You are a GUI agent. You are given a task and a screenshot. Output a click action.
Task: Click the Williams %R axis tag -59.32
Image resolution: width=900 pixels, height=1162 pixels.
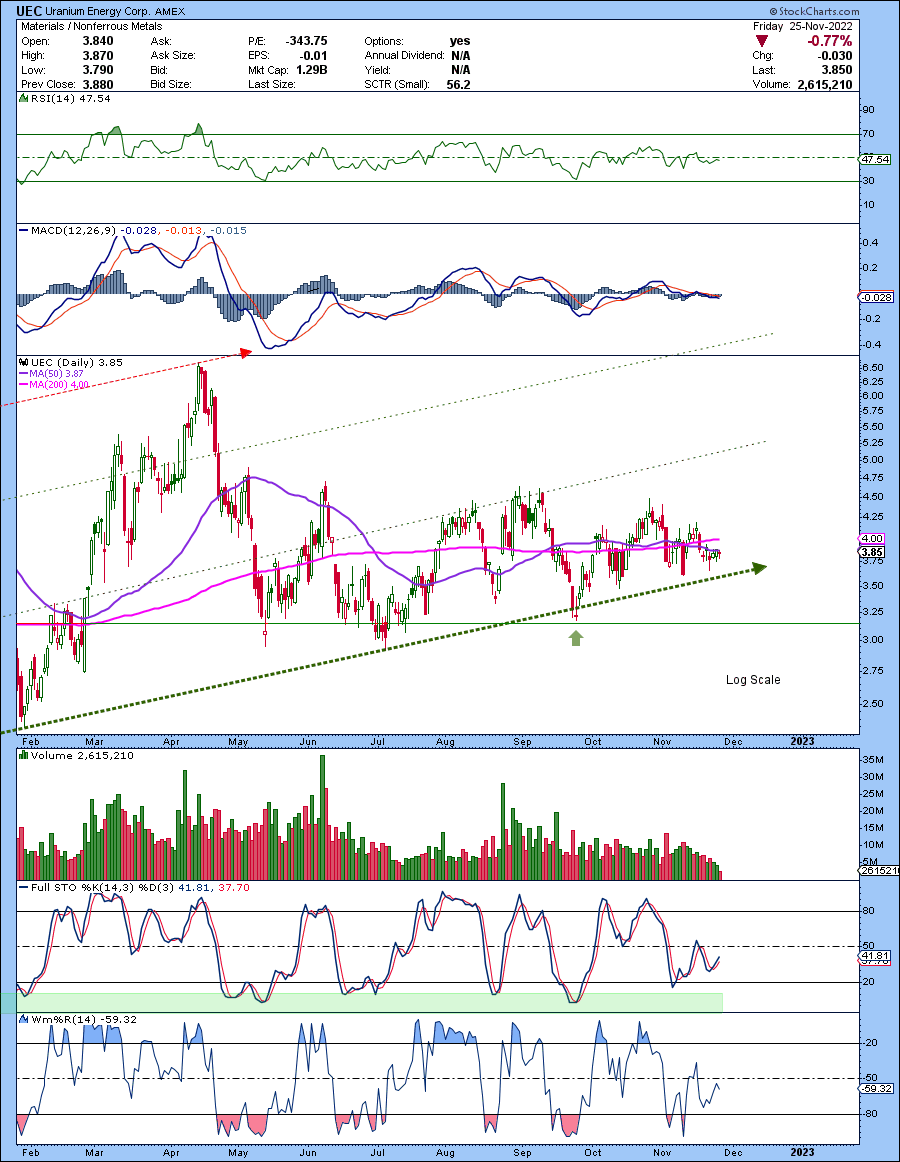point(876,1089)
